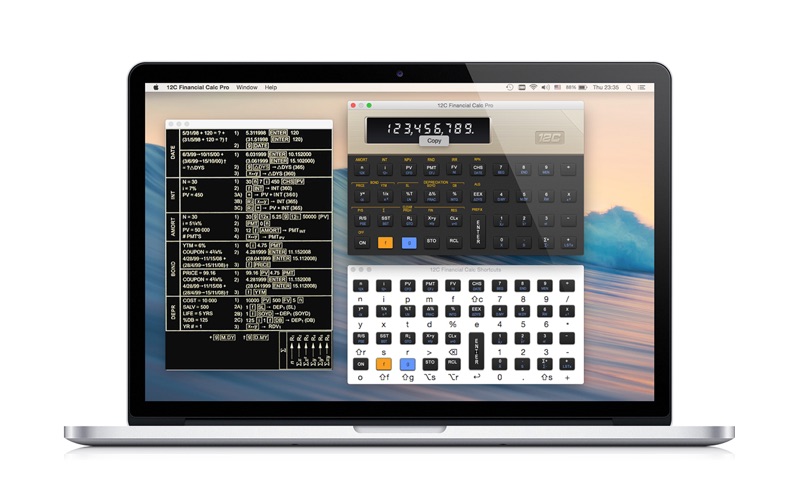This screenshot has height=500, width=800.
Task: Click the 12C Financial Calc Shortcuts title bar
Action: coord(465,269)
